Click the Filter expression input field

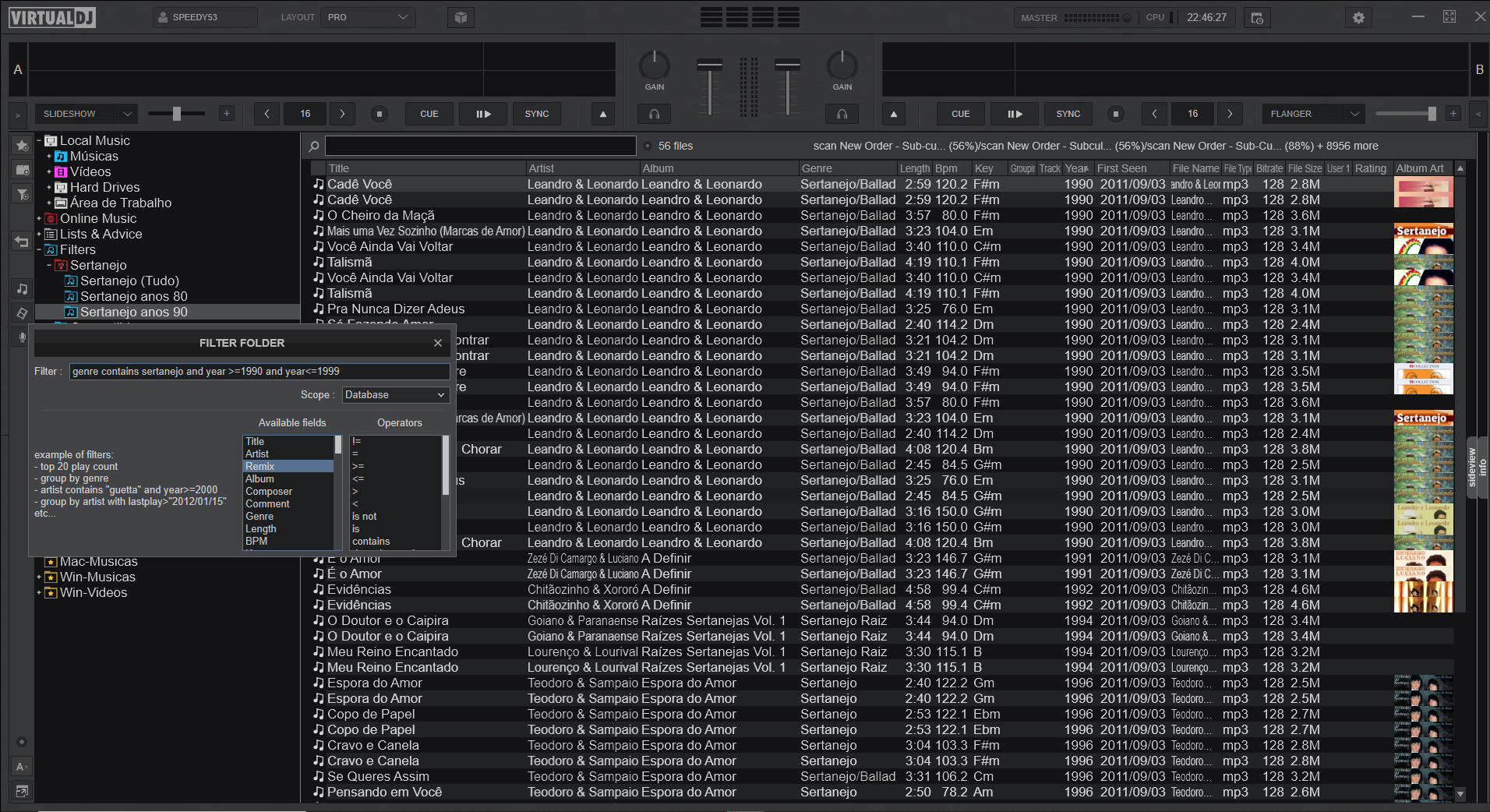[x=260, y=372]
